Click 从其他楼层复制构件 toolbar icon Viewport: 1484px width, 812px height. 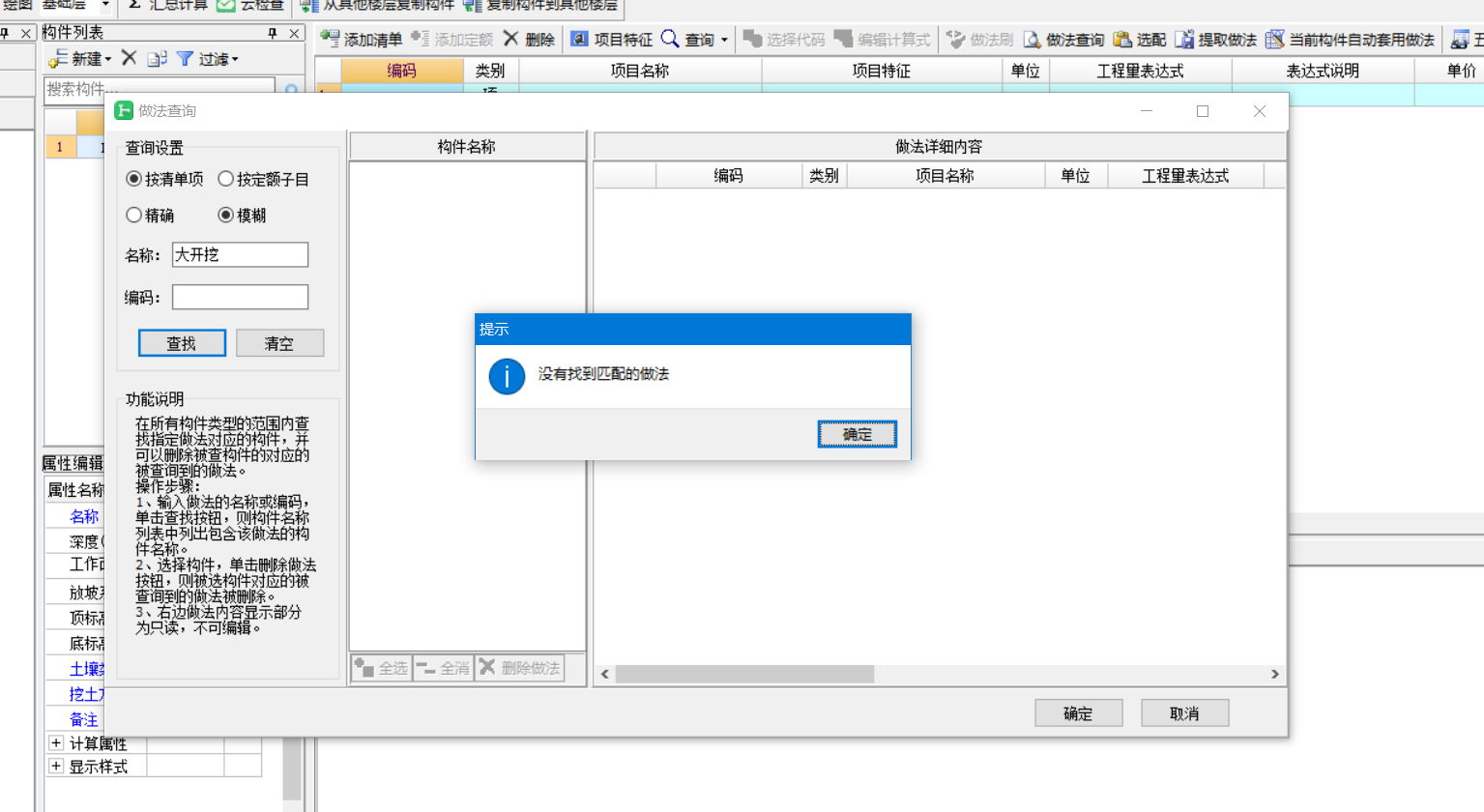[309, 5]
